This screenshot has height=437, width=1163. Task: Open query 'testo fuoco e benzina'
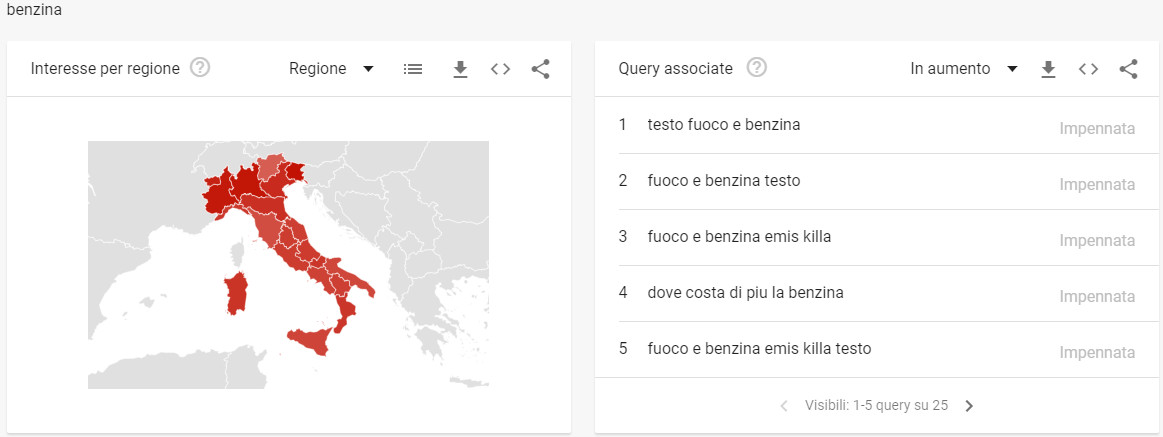click(x=724, y=125)
